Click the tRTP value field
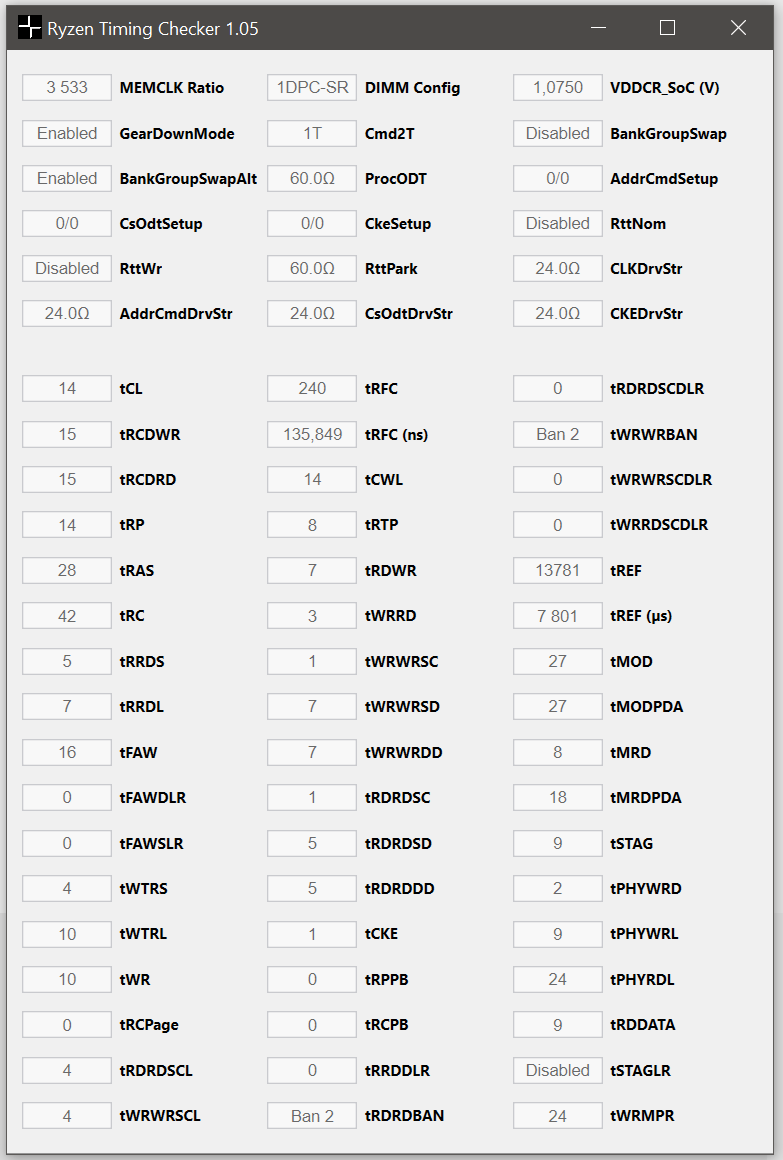 312,525
